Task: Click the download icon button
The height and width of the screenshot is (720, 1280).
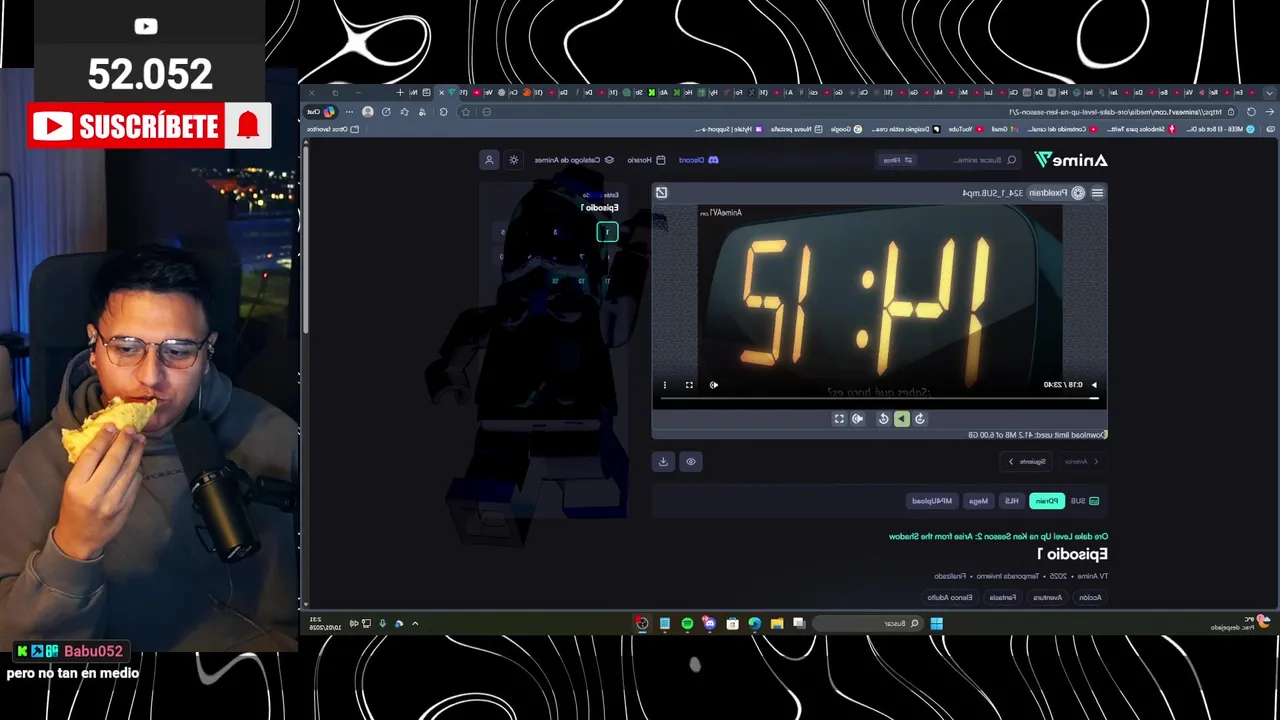Action: (663, 462)
